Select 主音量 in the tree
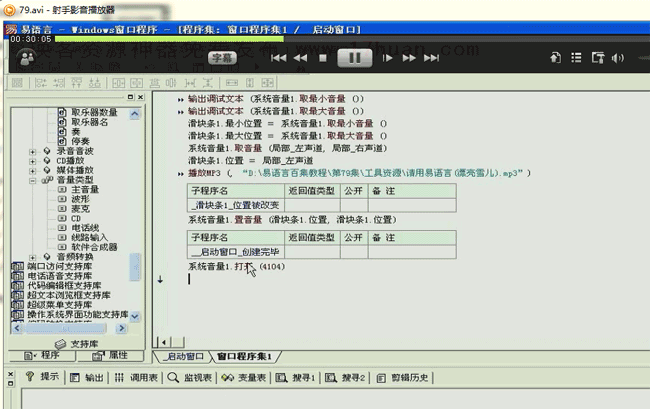 tap(85, 190)
